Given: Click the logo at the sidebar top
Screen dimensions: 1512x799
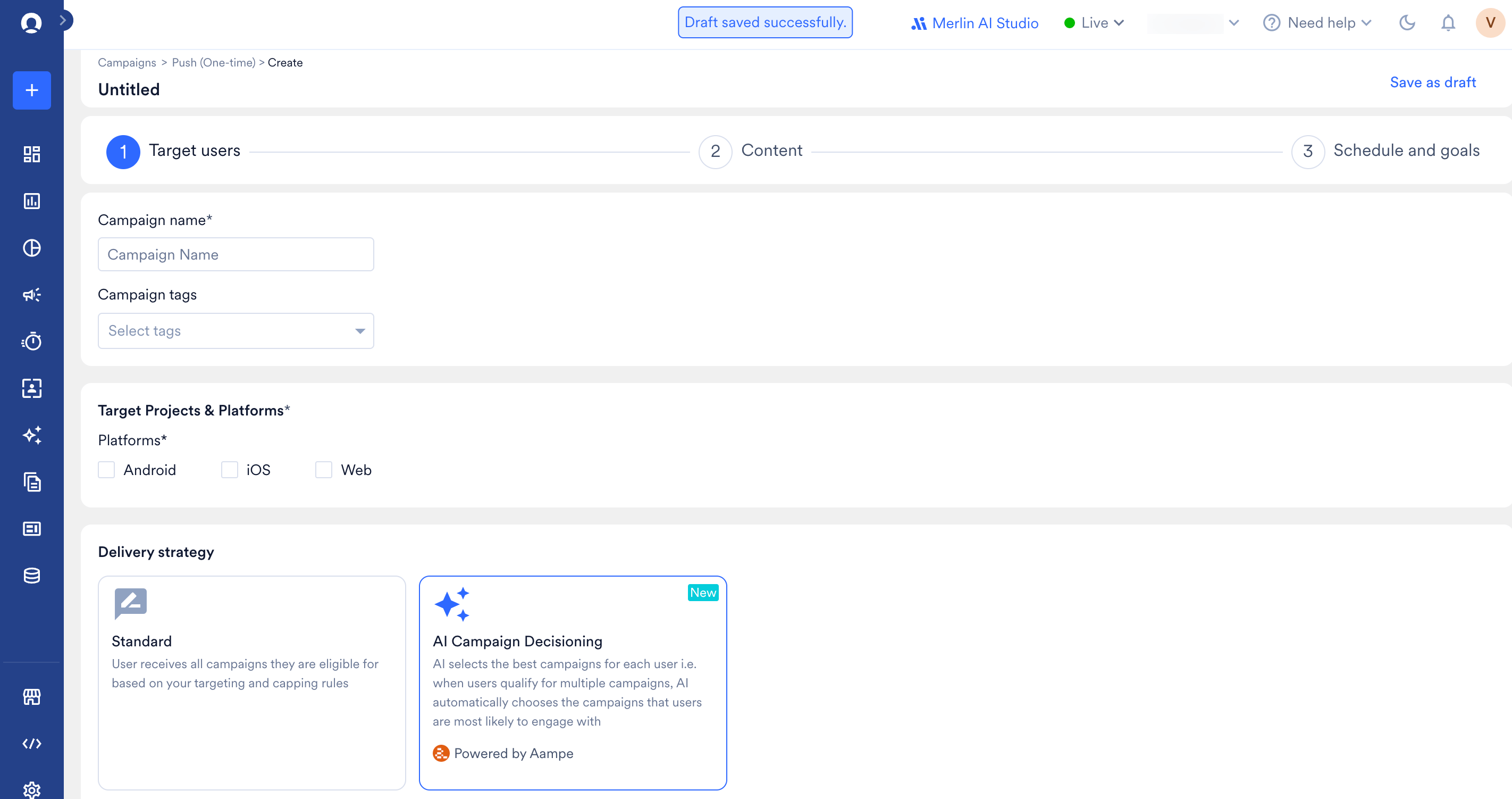Looking at the screenshot, I should tap(31, 23).
